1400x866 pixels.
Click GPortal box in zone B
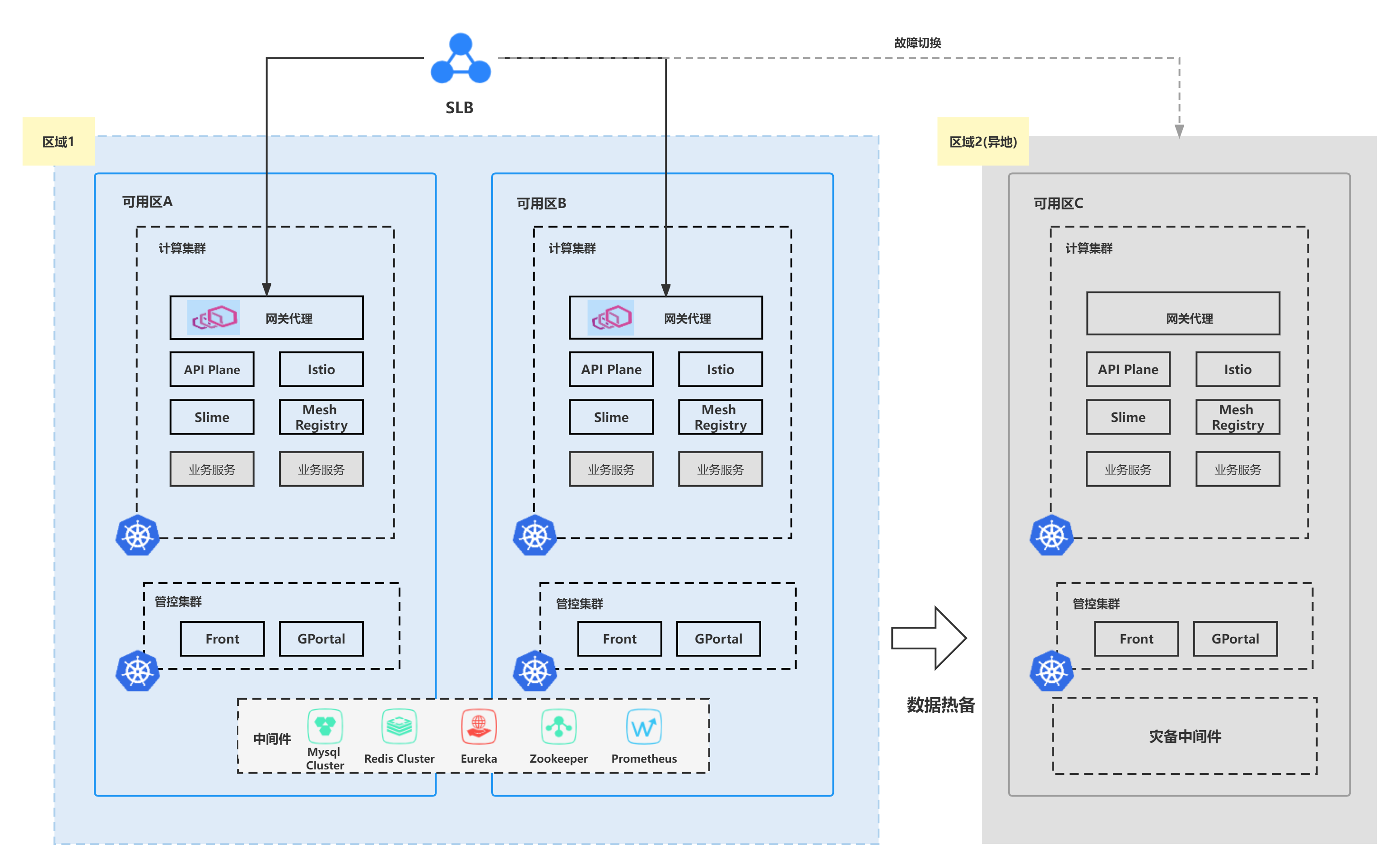pyautogui.click(x=719, y=639)
